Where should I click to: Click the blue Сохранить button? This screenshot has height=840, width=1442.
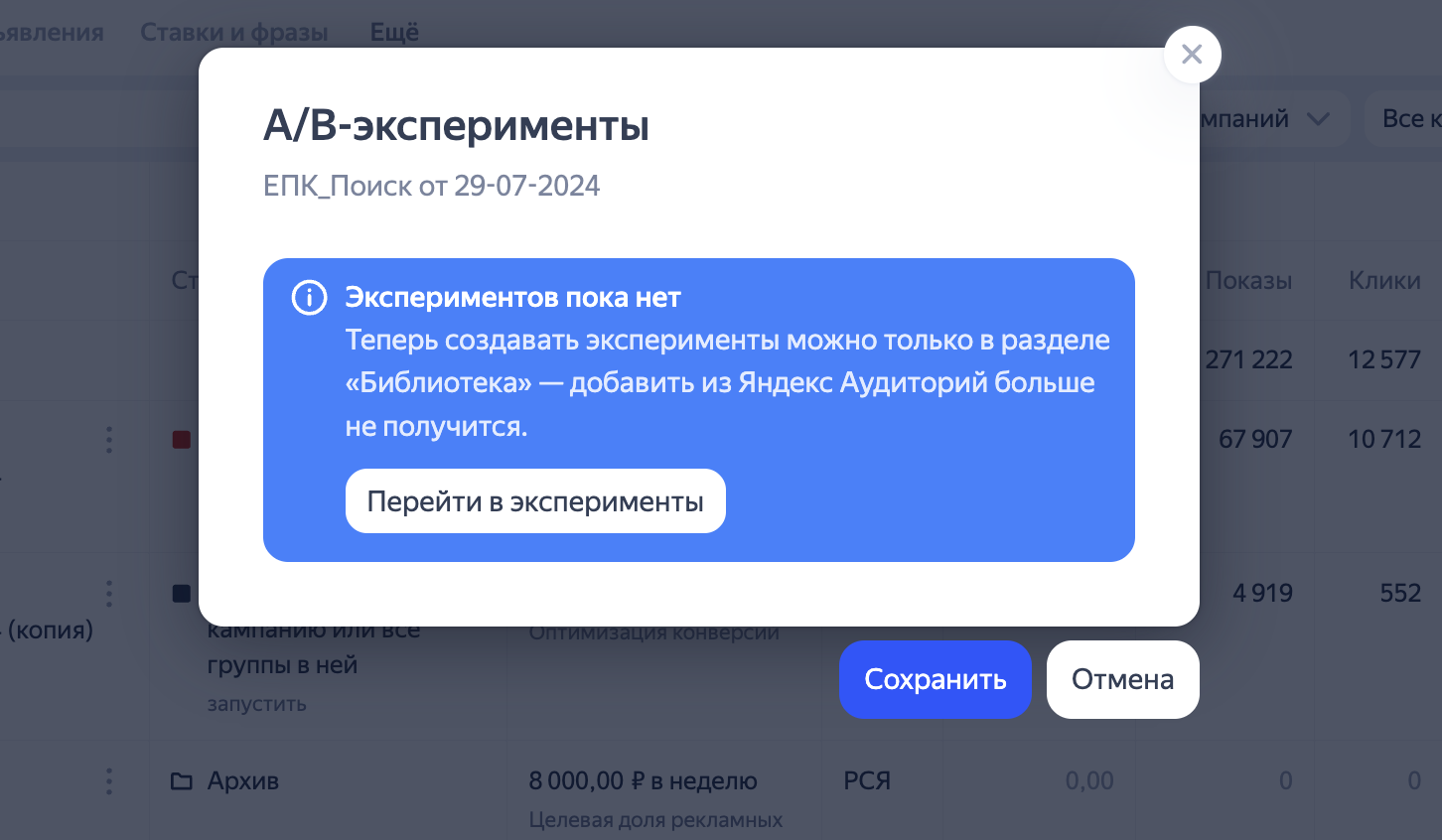click(935, 679)
